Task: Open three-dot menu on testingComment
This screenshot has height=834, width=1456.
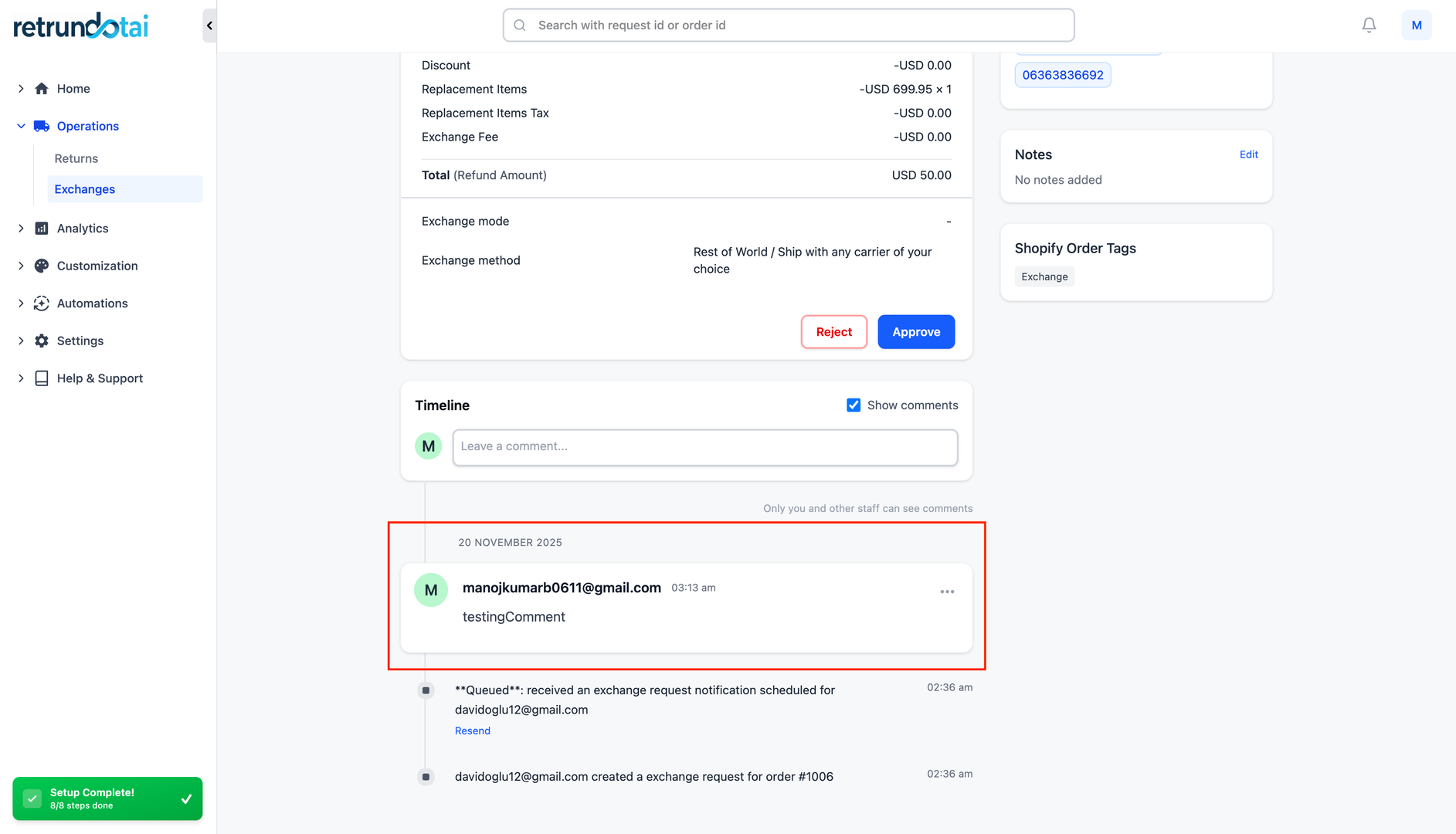Action: [947, 592]
